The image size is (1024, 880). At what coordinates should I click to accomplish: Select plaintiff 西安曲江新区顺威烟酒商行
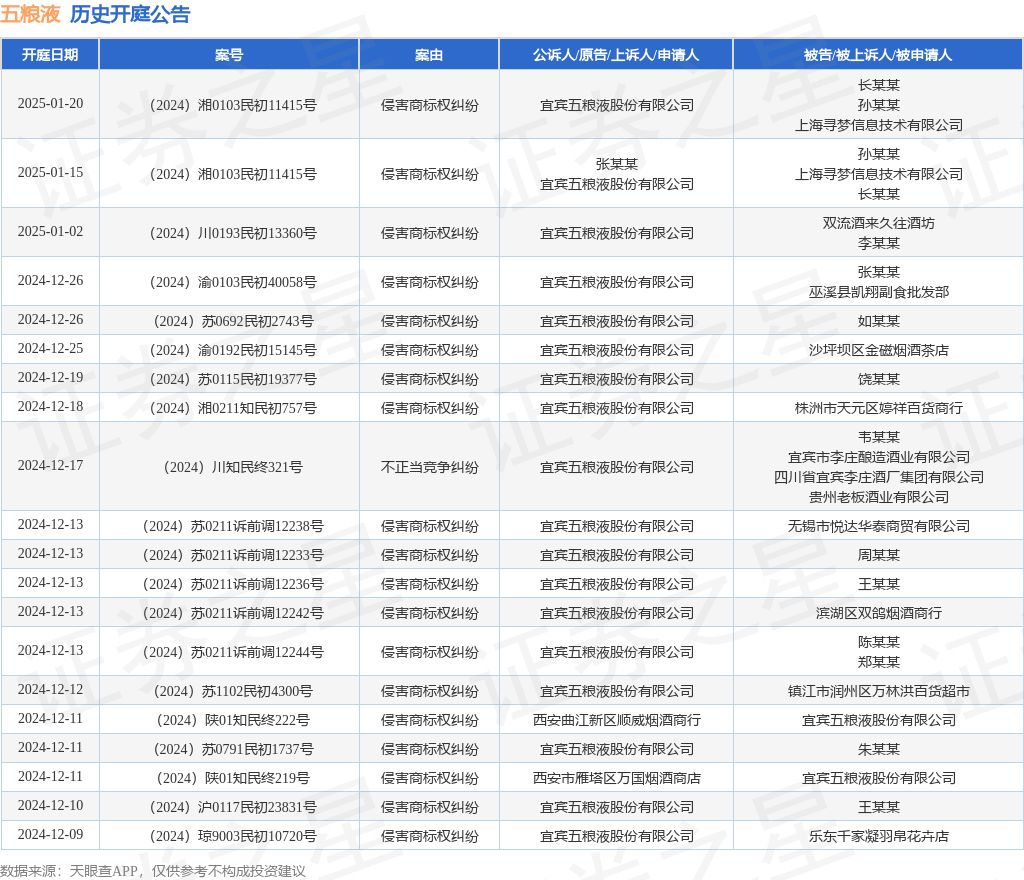pyautogui.click(x=616, y=720)
